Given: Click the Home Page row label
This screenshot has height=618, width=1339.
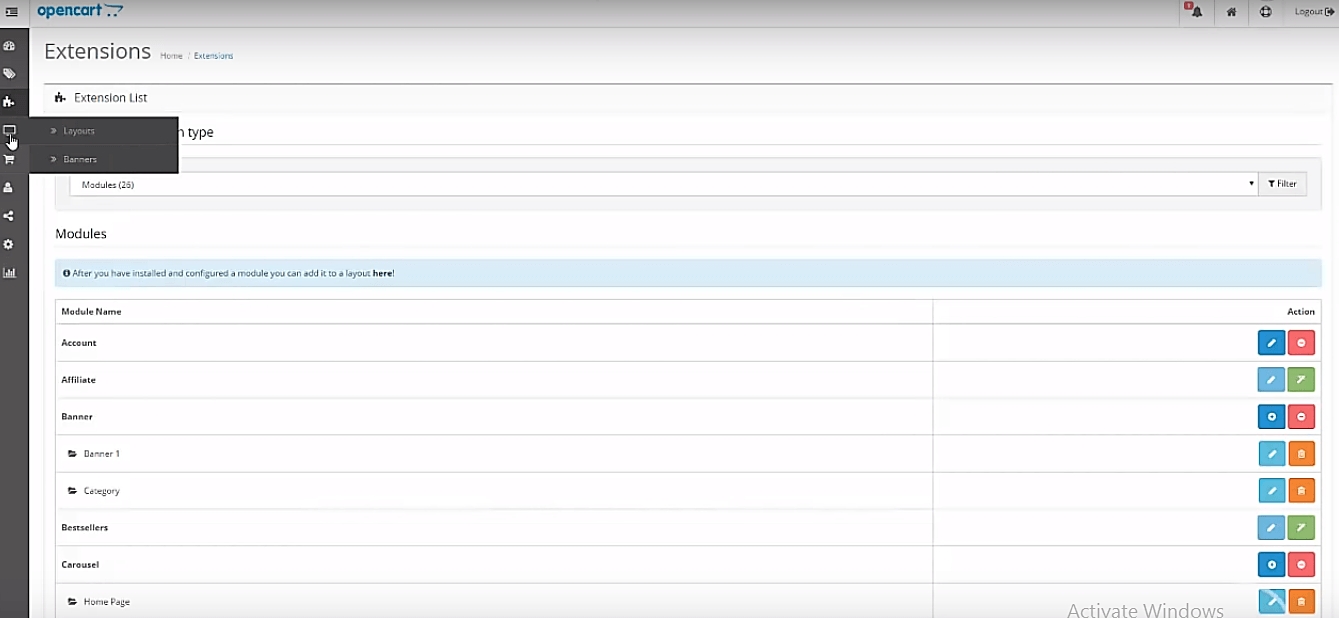Looking at the screenshot, I should [x=106, y=602].
